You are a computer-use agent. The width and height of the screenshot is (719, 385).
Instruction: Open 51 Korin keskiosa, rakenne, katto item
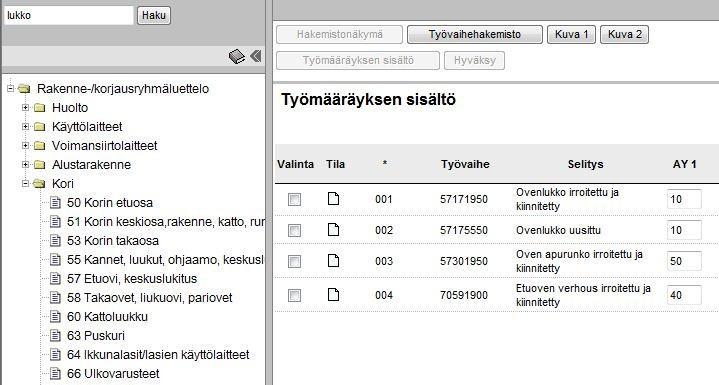166,222
